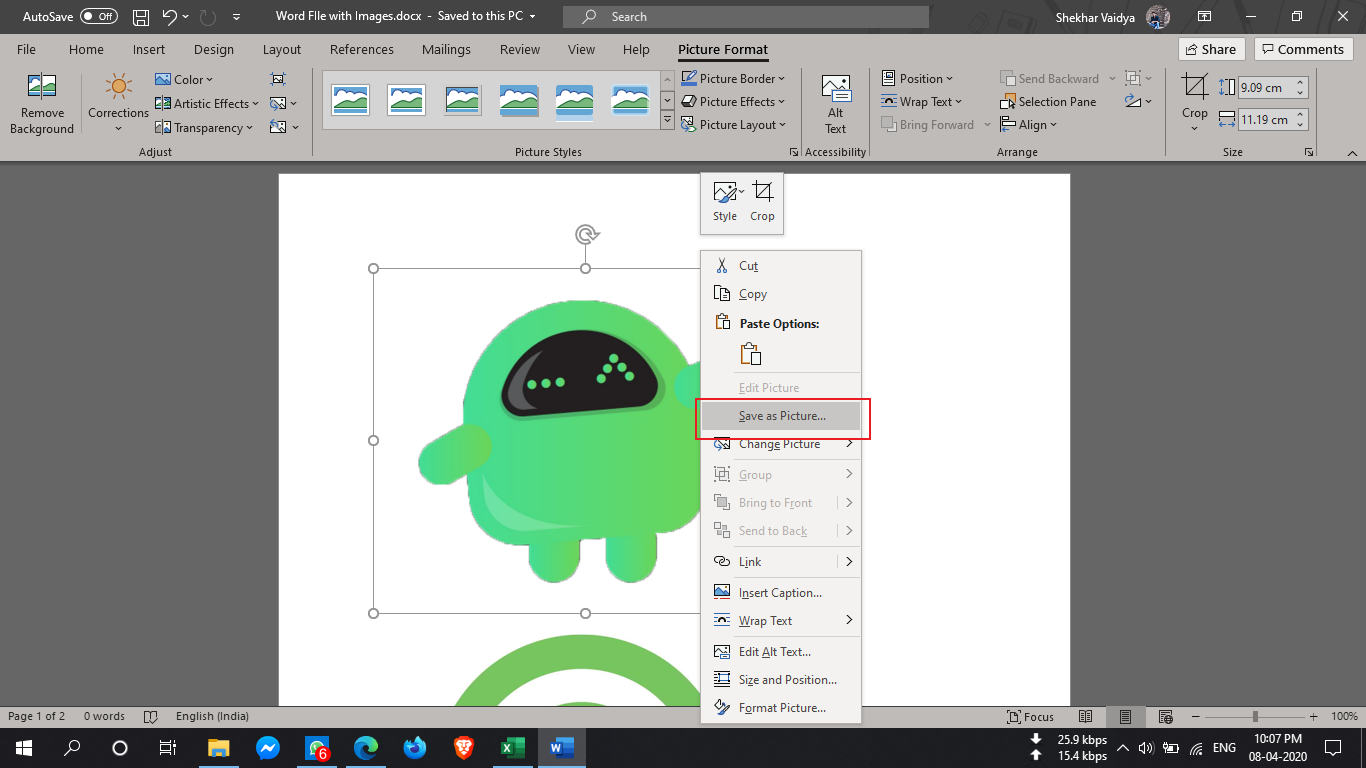Select the last visible picture style thumbnail
1366x768 pixels.
[x=630, y=99]
